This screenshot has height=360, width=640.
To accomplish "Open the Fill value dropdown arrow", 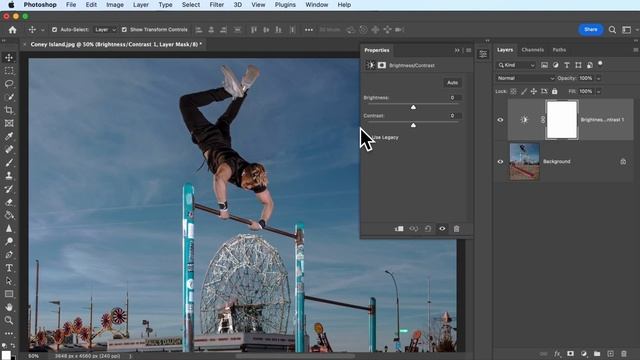I will [598, 91].
